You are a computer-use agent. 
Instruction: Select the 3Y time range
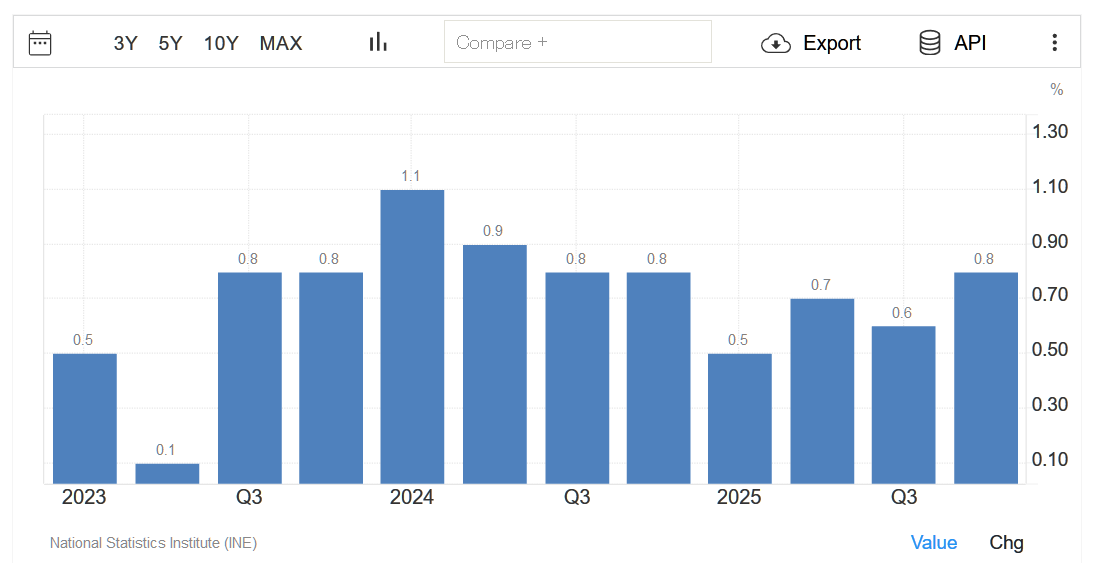click(x=126, y=43)
